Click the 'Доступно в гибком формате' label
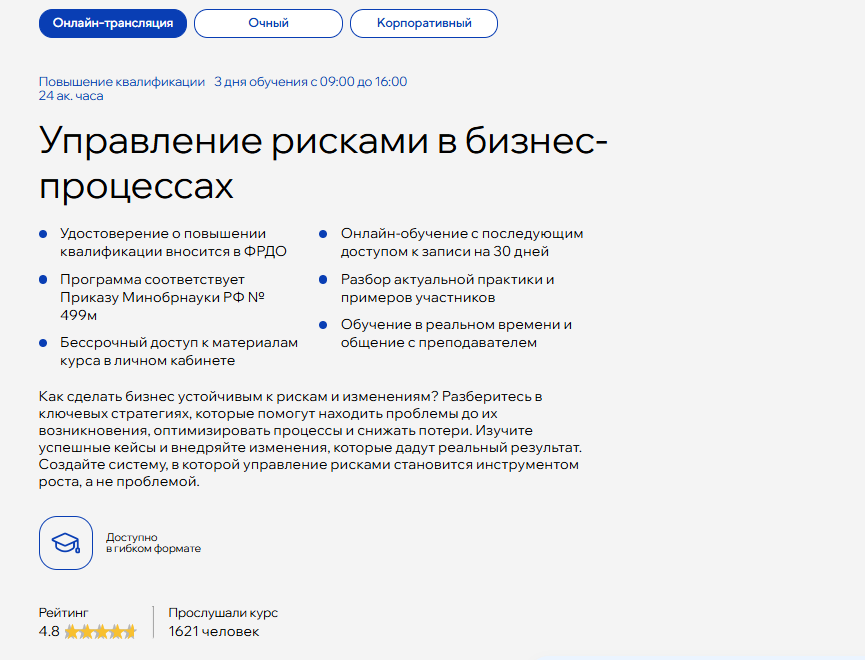 click(x=153, y=543)
